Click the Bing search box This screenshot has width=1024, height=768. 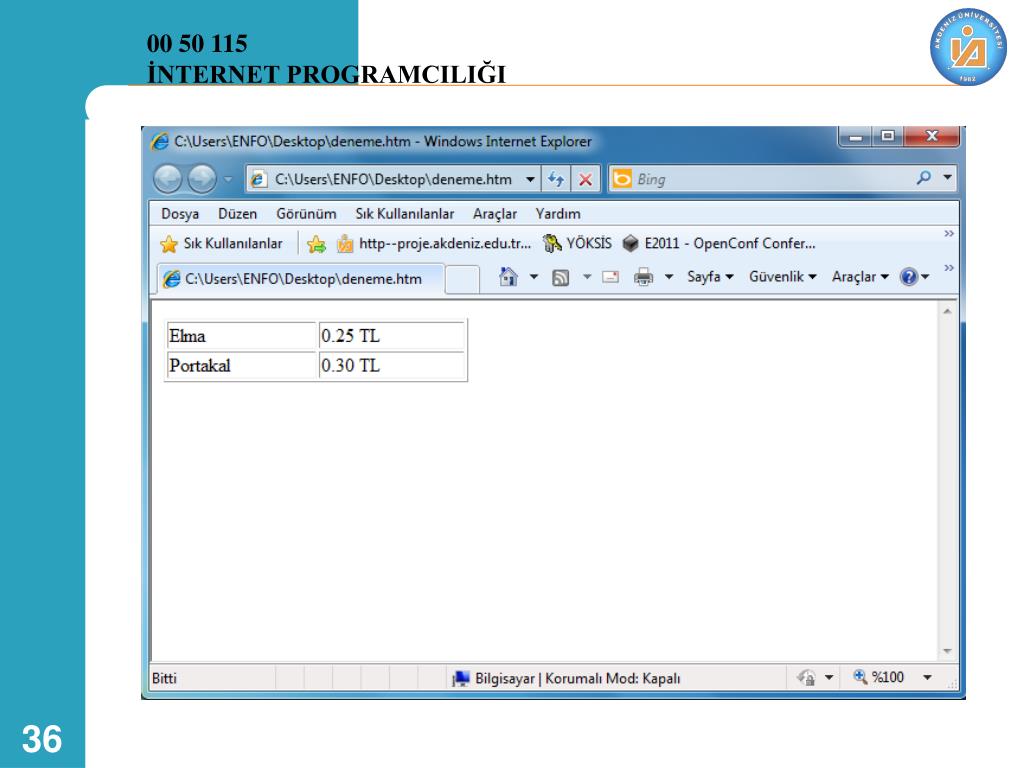pos(761,179)
